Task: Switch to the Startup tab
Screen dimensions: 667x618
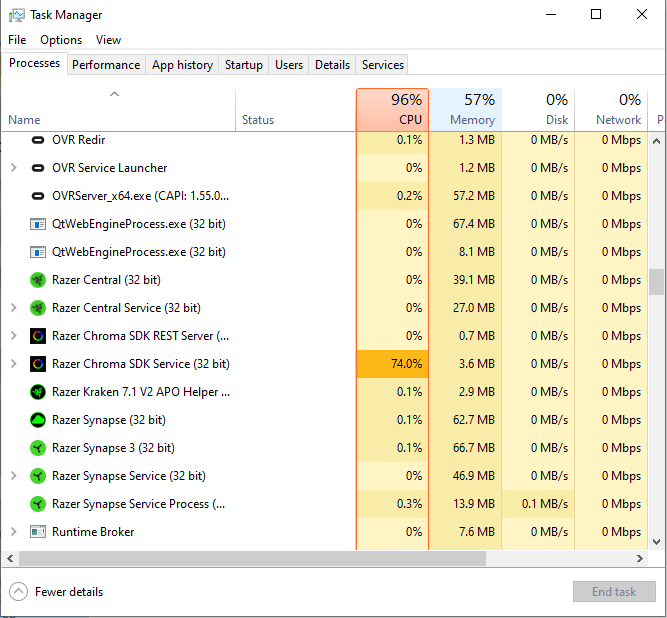Action: (x=244, y=65)
